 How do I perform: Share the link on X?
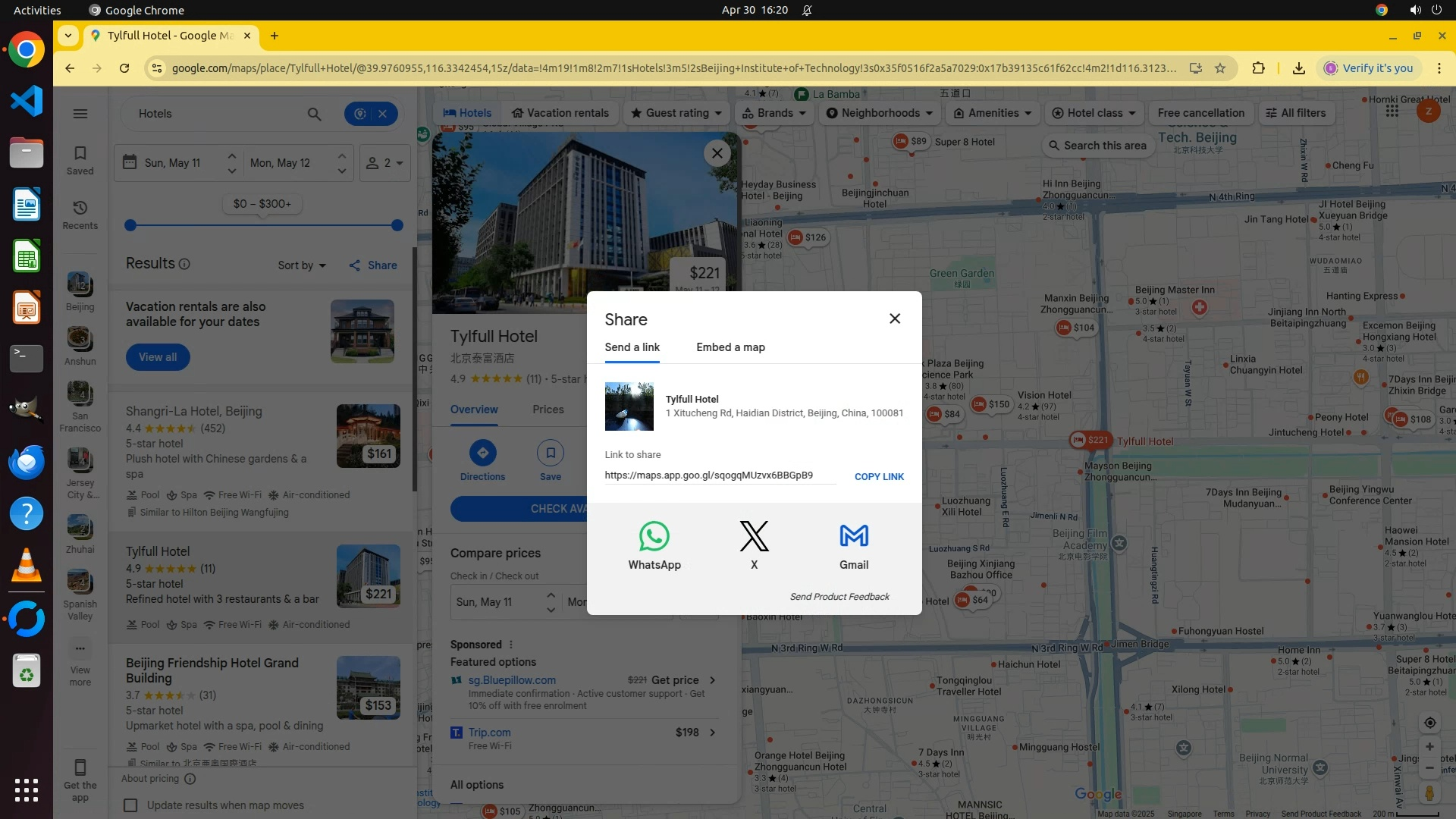click(754, 537)
